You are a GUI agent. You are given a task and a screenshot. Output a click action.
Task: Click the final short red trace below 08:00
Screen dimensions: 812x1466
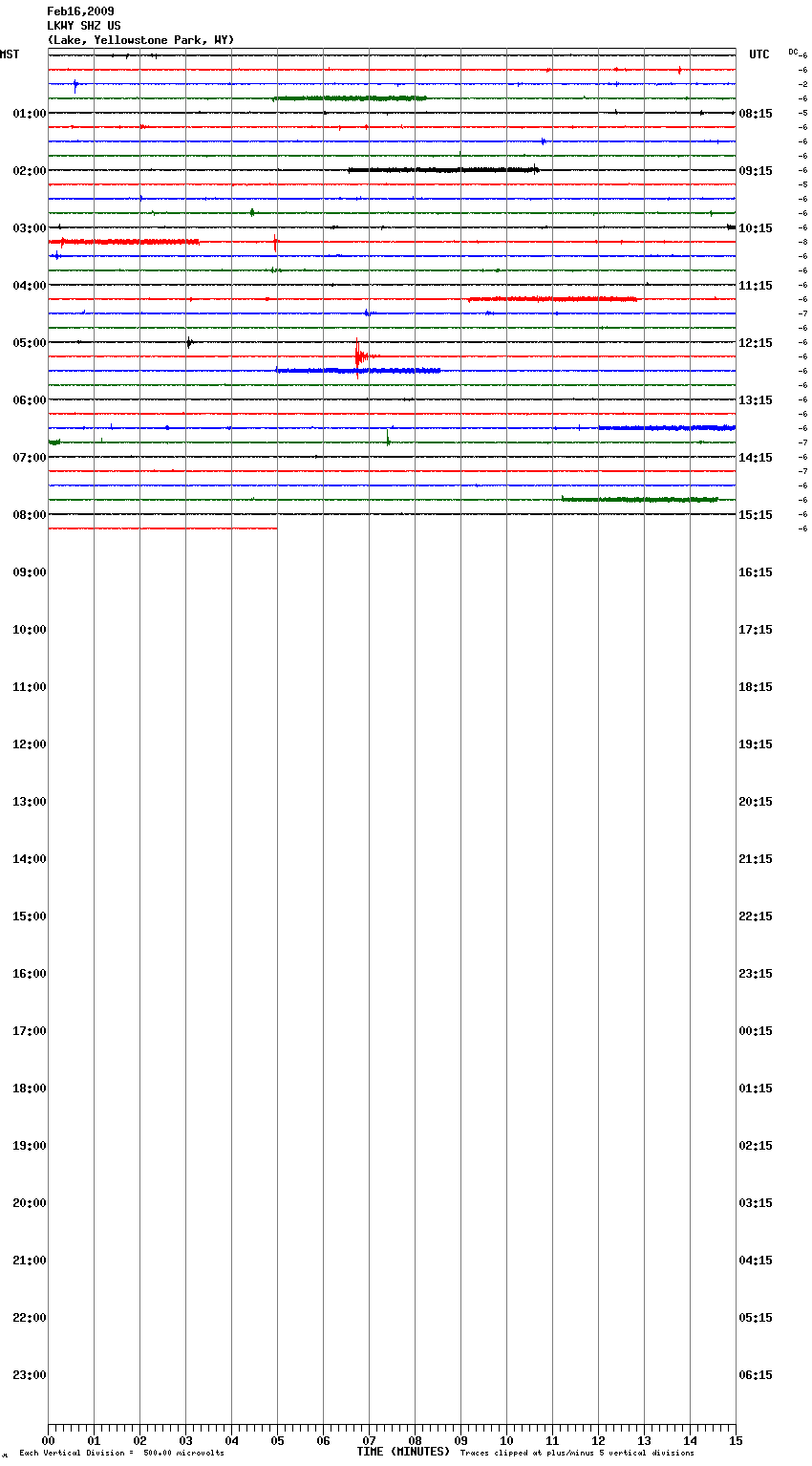[x=162, y=528]
